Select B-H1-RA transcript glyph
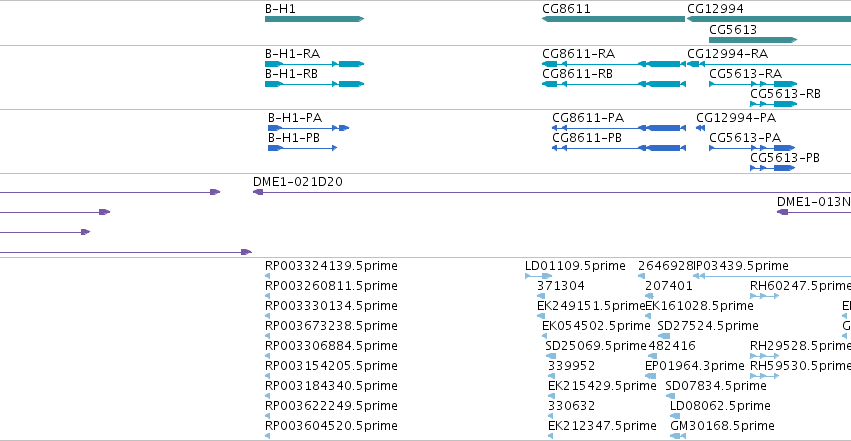 (314, 64)
